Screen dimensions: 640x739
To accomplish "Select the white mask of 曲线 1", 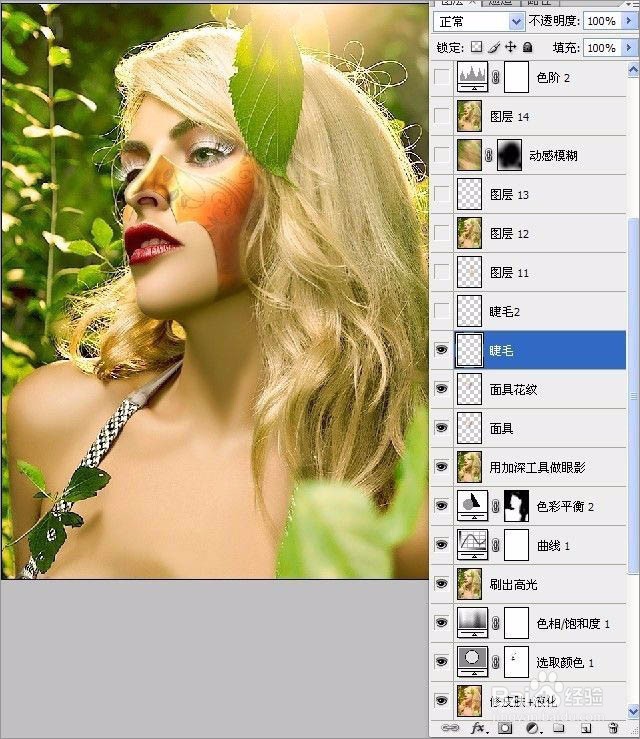I will point(516,545).
